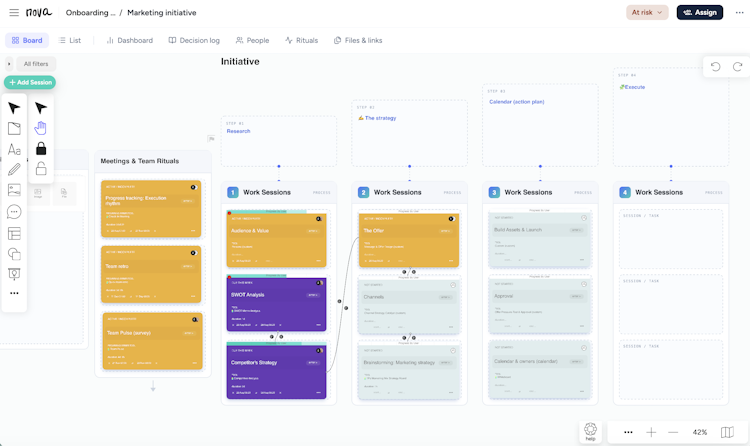Open the minimap icon beside zoom level
Image resolution: width=750 pixels, height=446 pixels.
click(x=727, y=432)
